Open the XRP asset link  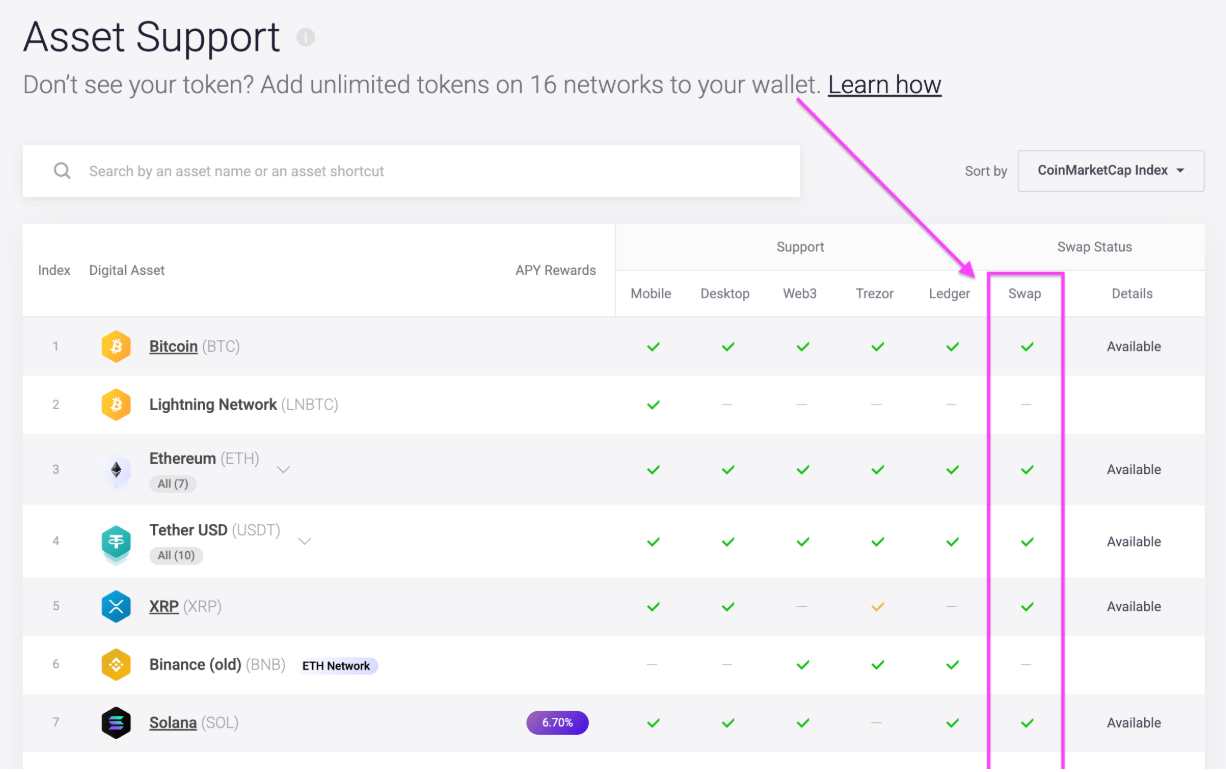(164, 607)
